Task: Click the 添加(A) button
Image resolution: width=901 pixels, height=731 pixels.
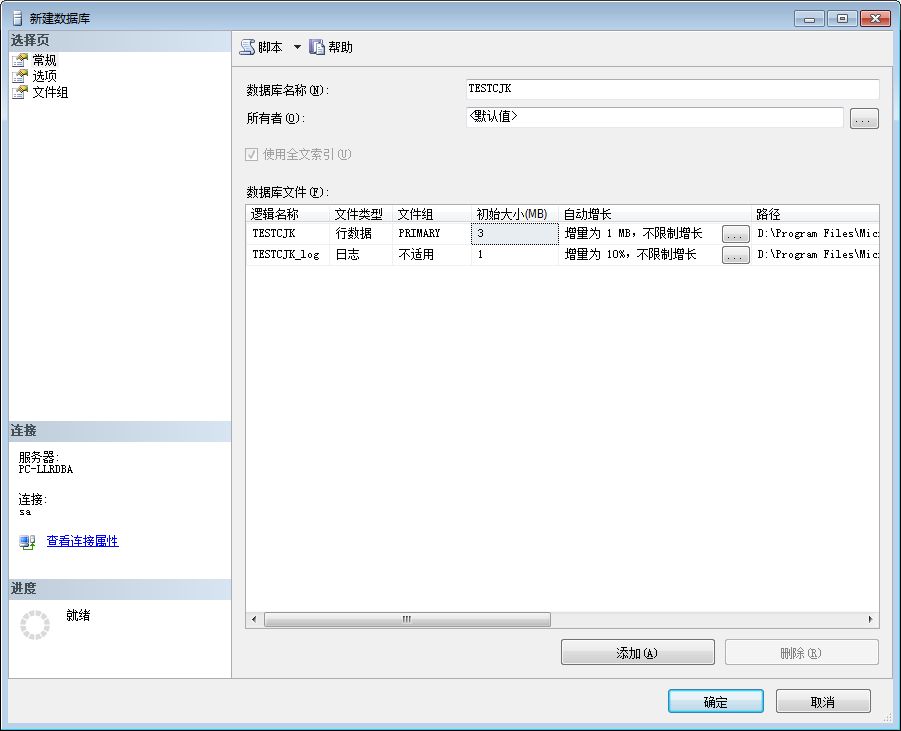Action: tap(638, 652)
